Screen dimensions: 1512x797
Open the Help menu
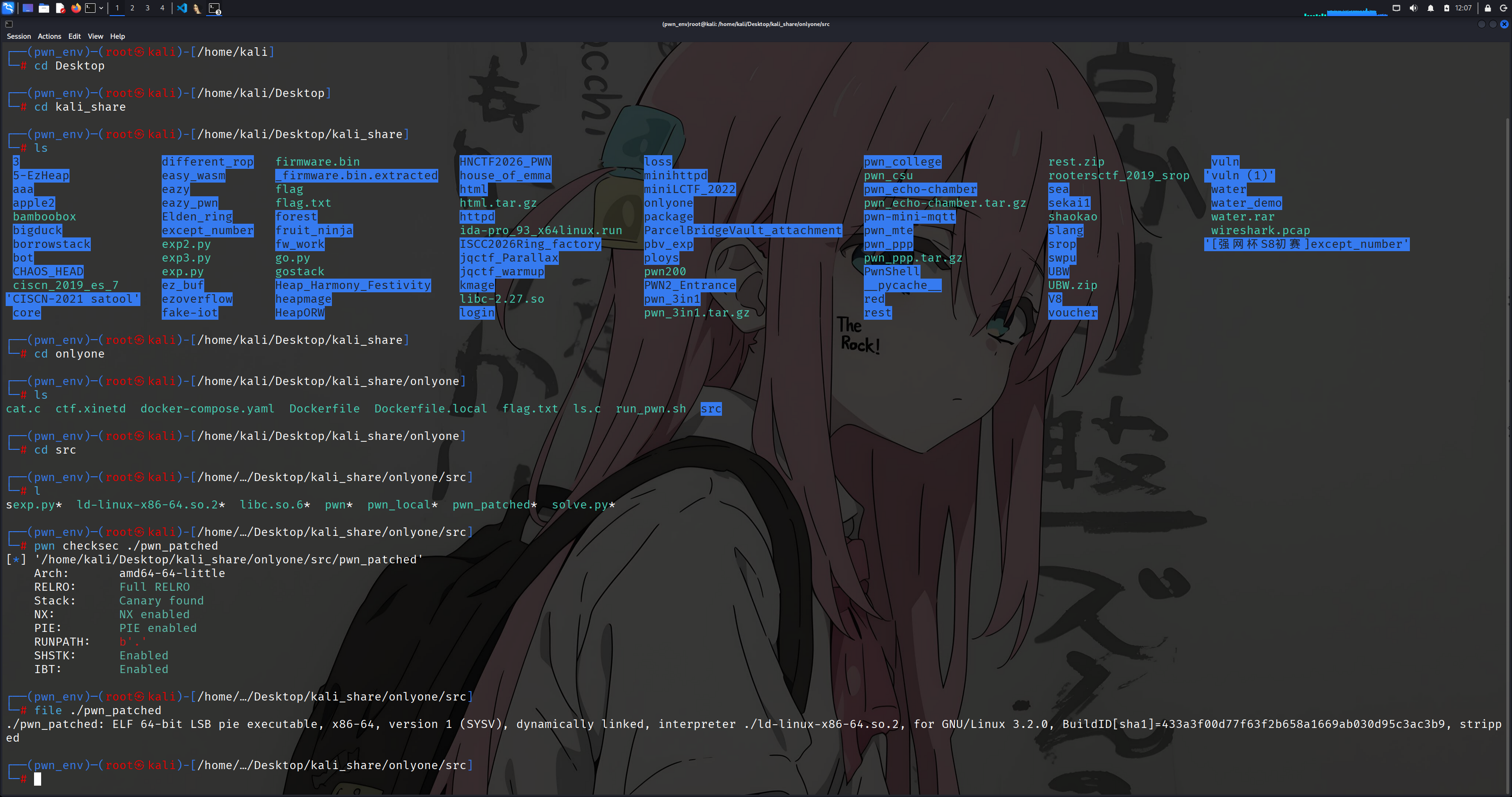(117, 36)
